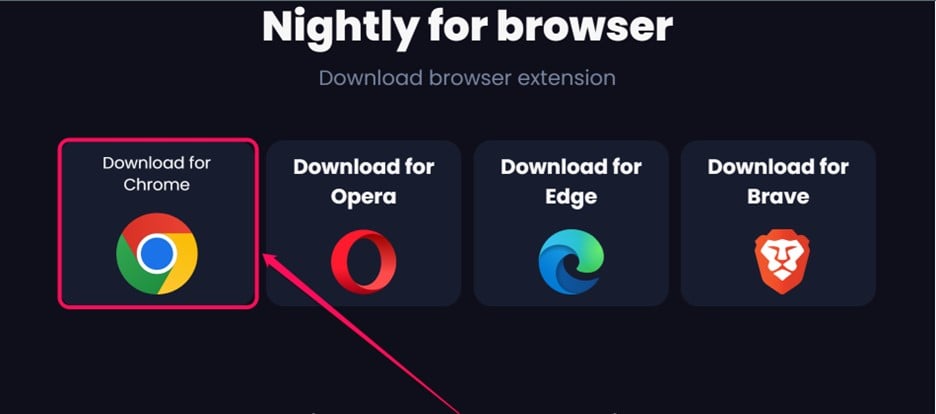The image size is (936, 414).
Task: Open the Download for Edge label
Action: (571, 181)
